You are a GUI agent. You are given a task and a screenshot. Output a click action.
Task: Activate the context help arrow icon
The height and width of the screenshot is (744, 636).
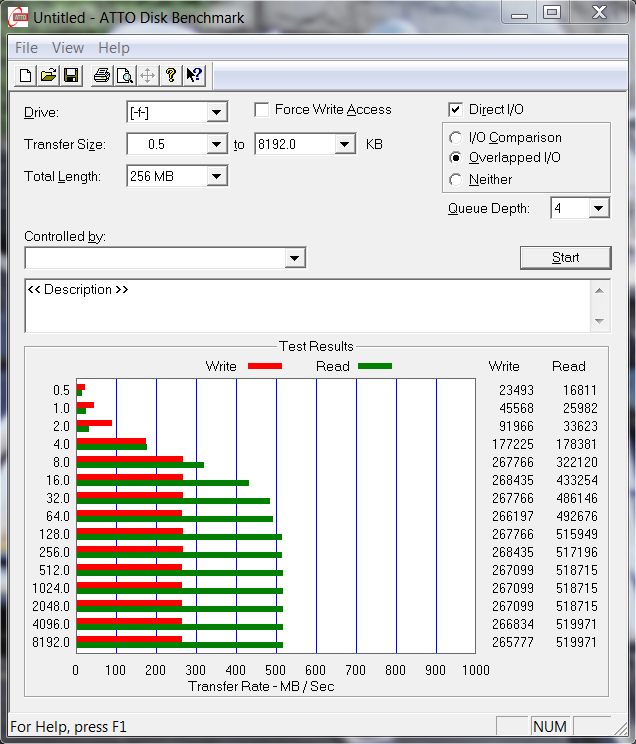(194, 76)
